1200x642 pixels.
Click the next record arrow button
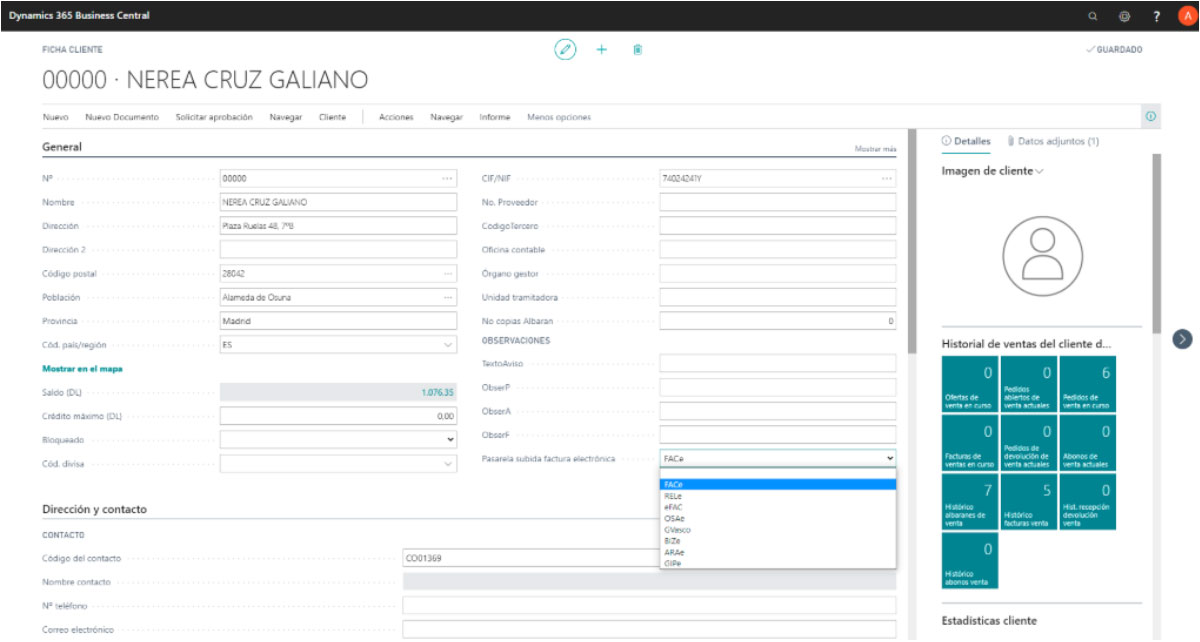(1183, 339)
